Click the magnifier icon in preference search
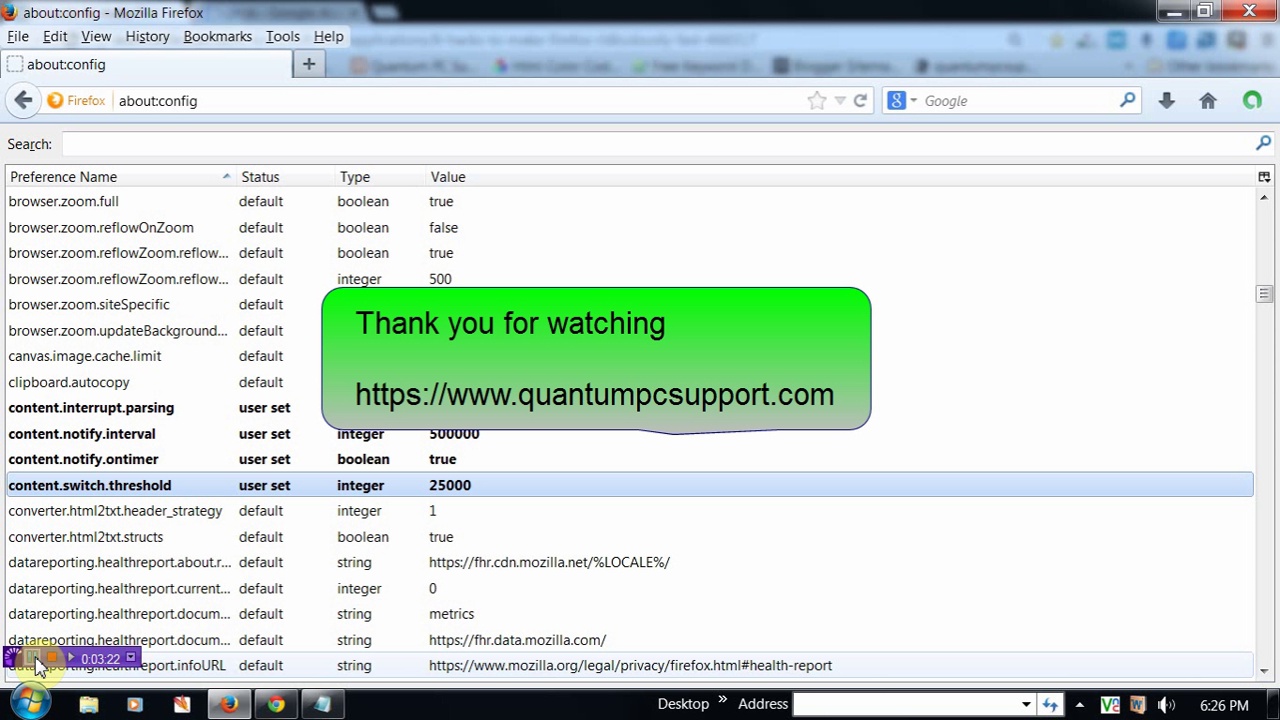Screen dimensions: 1280x720 click(1263, 144)
